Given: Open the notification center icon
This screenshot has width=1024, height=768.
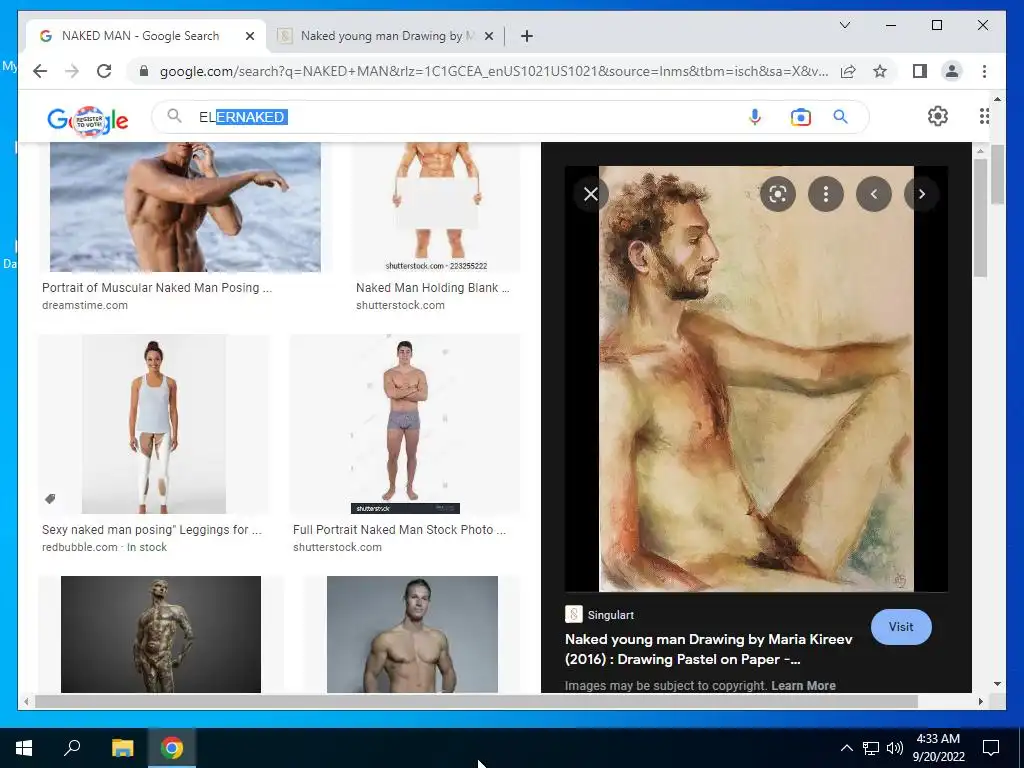Looking at the screenshot, I should pos(991,748).
